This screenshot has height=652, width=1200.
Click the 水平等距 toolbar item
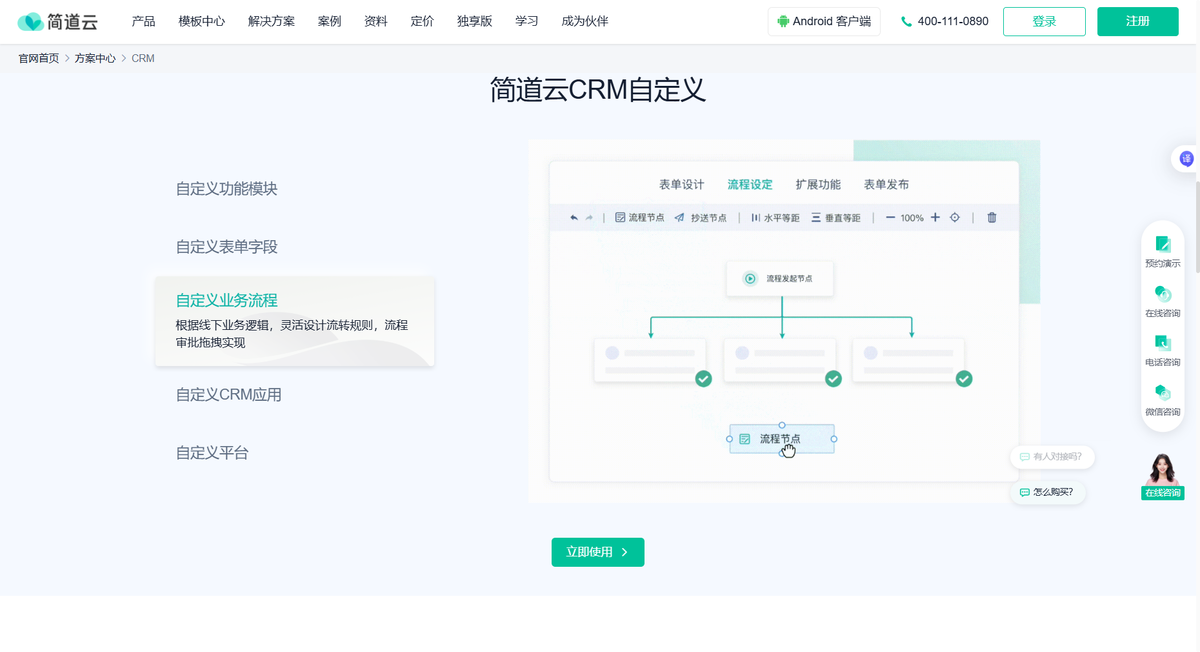[x=775, y=217]
